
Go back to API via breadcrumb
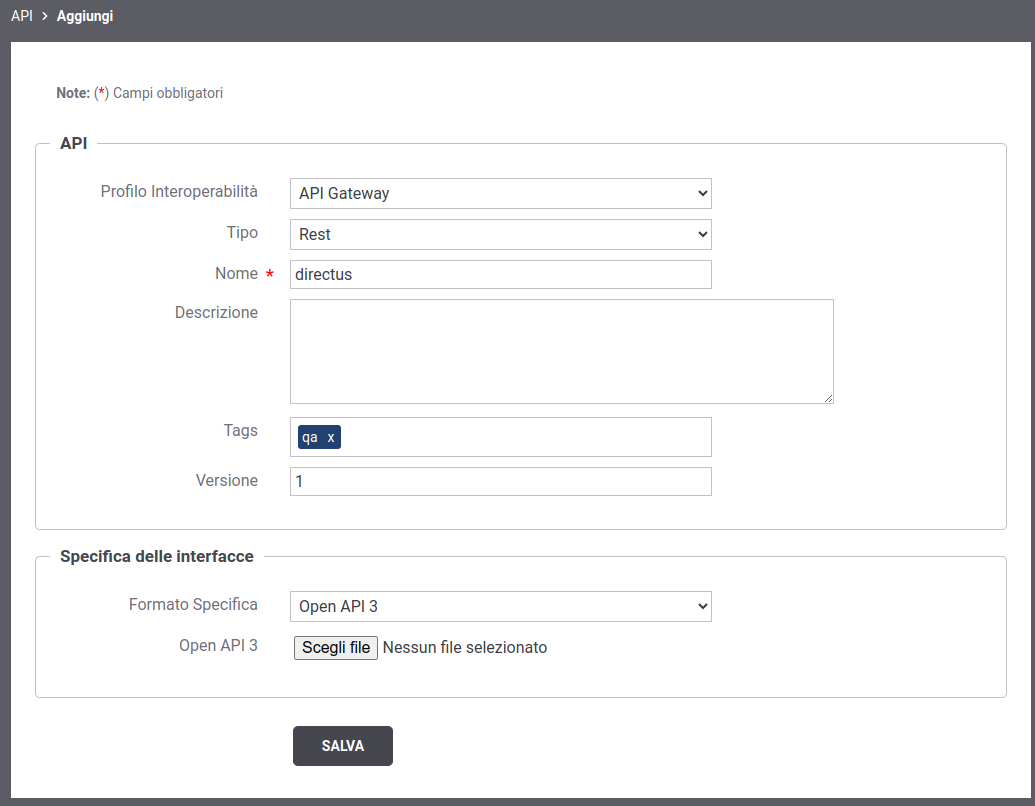click(x=21, y=16)
